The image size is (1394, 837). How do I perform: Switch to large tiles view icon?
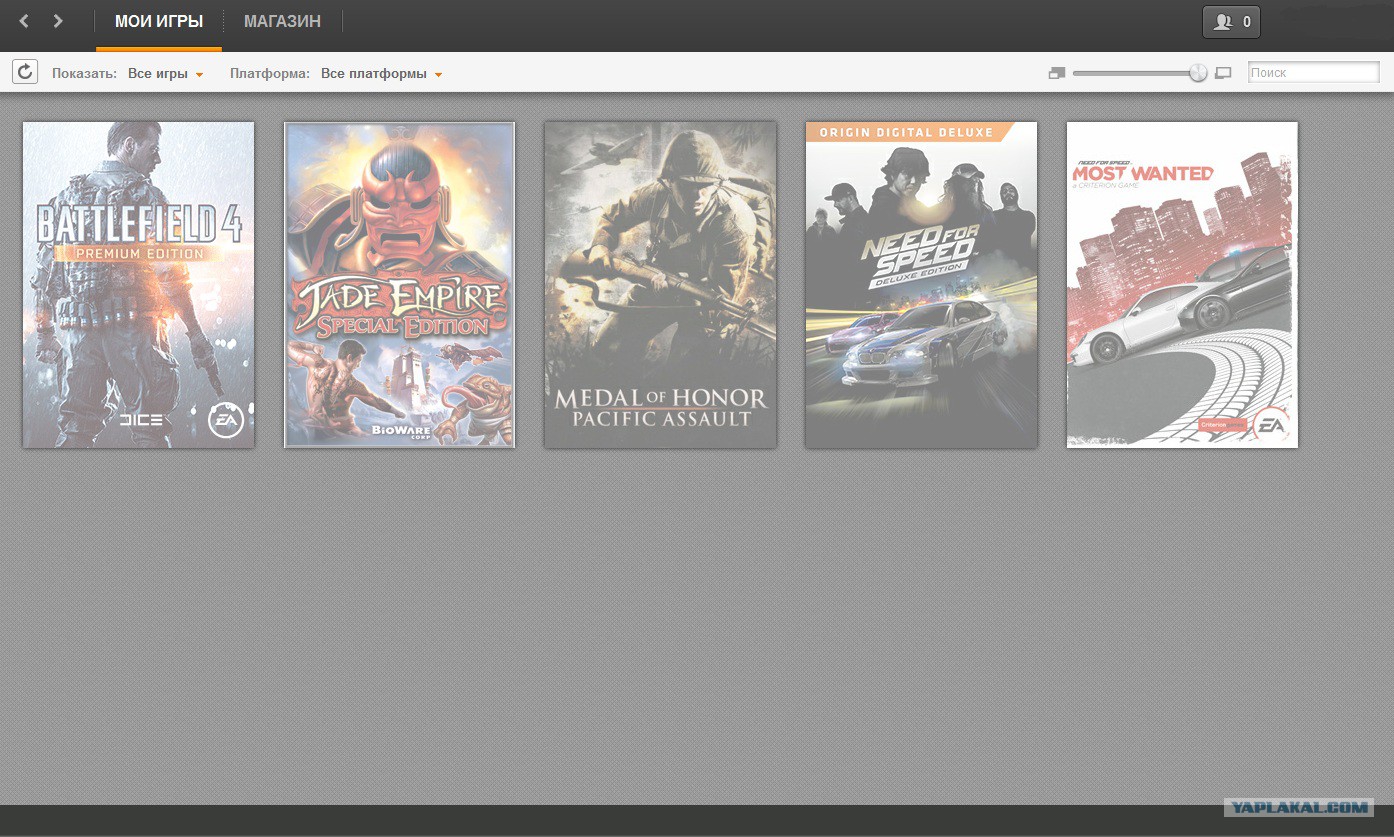tap(1223, 73)
